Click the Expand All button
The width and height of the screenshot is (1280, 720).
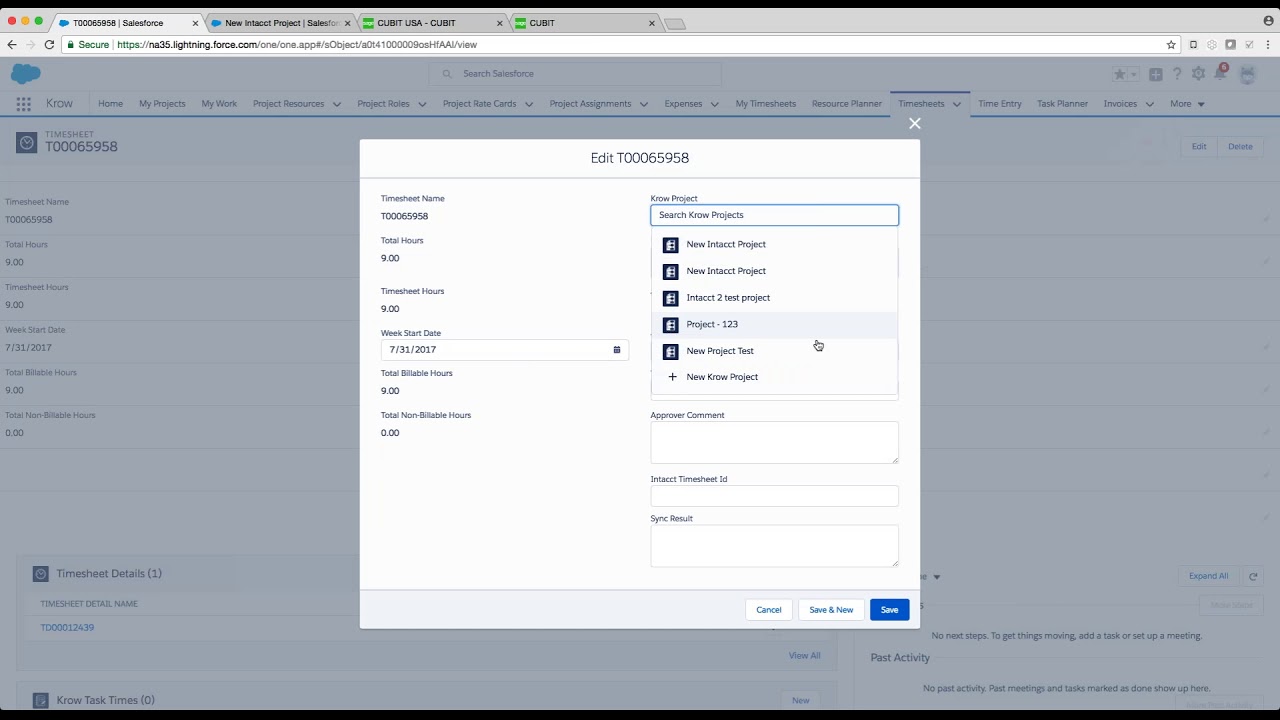(1208, 576)
